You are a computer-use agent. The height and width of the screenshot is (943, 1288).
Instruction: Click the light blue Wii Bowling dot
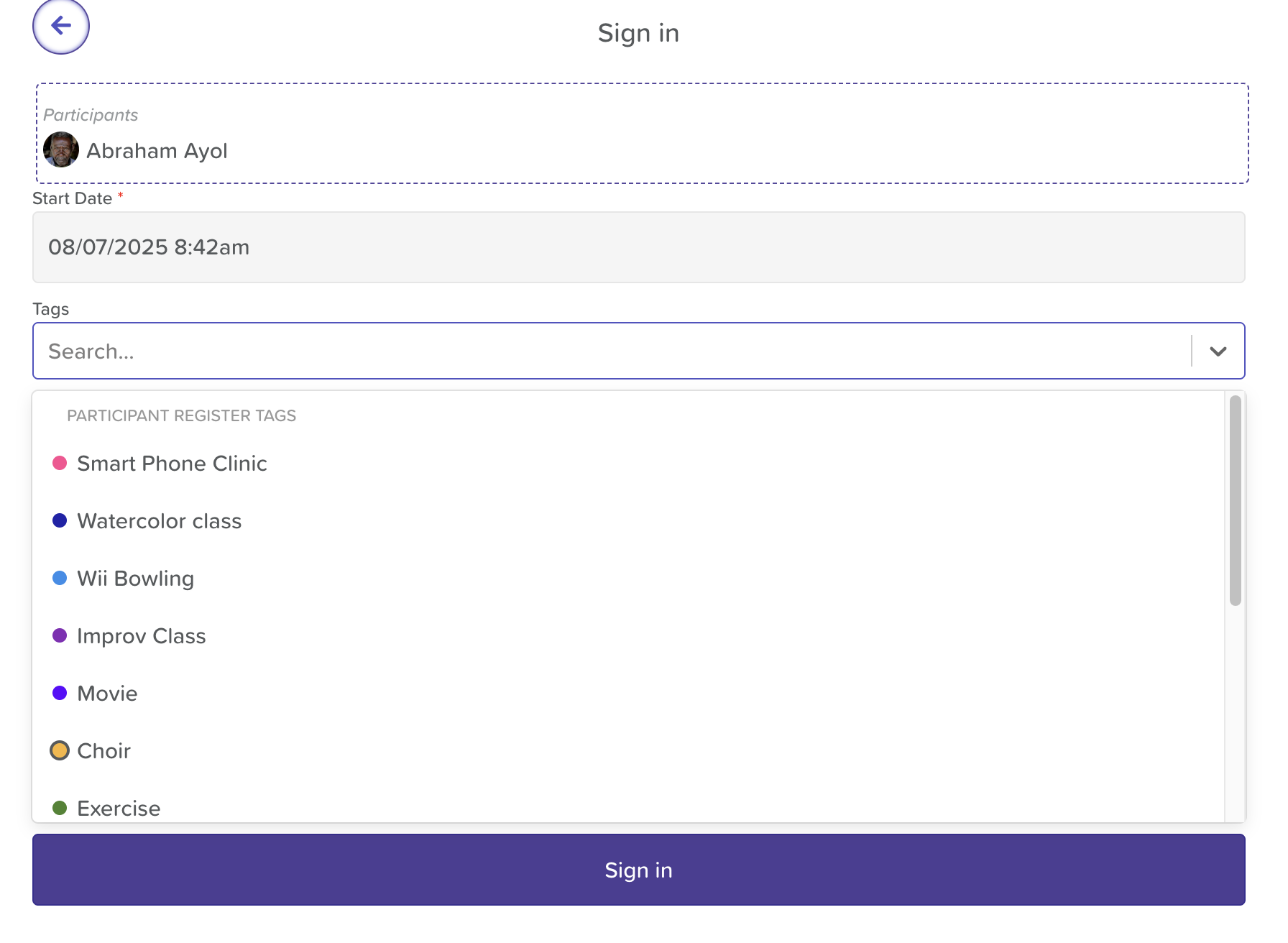60,578
